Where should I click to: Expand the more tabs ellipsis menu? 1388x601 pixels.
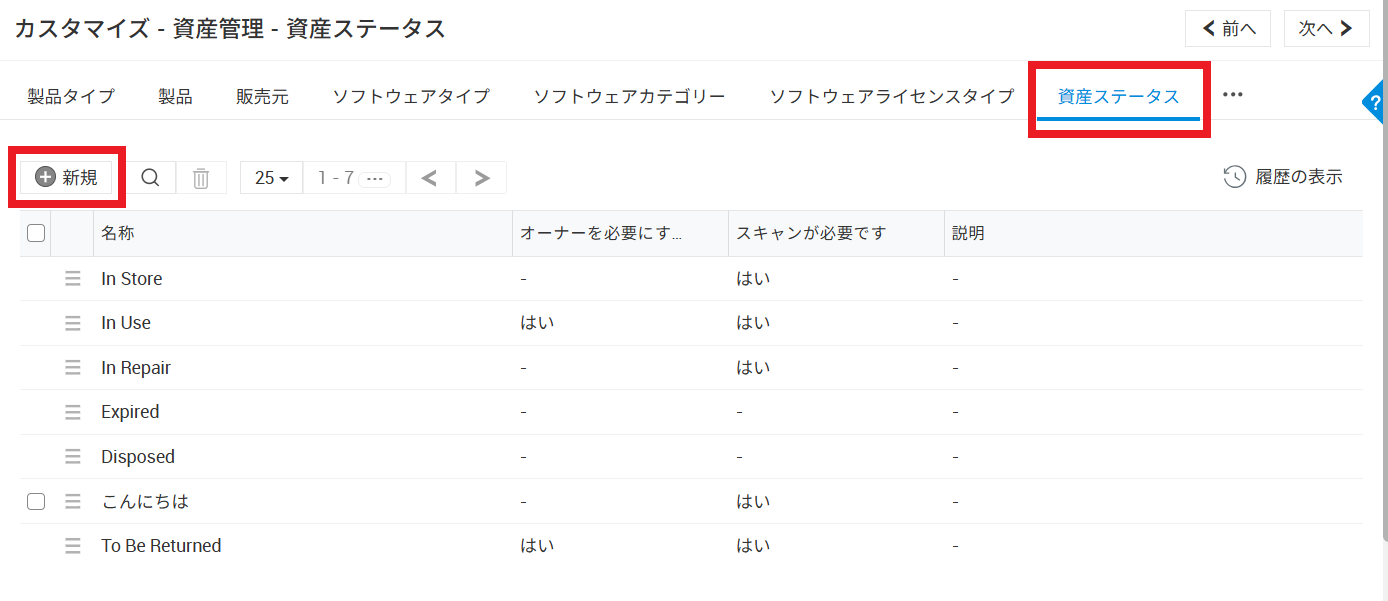pyautogui.click(x=1232, y=95)
